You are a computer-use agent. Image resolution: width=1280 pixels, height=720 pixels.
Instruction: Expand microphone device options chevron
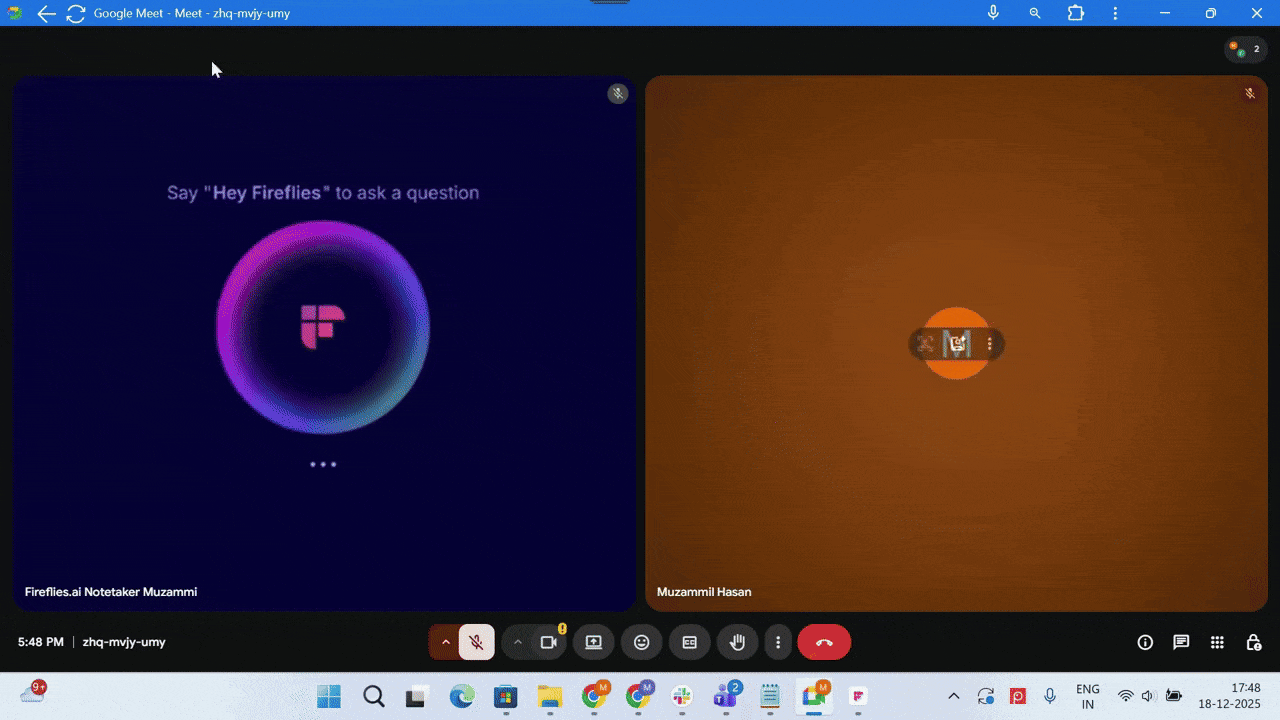coord(446,642)
